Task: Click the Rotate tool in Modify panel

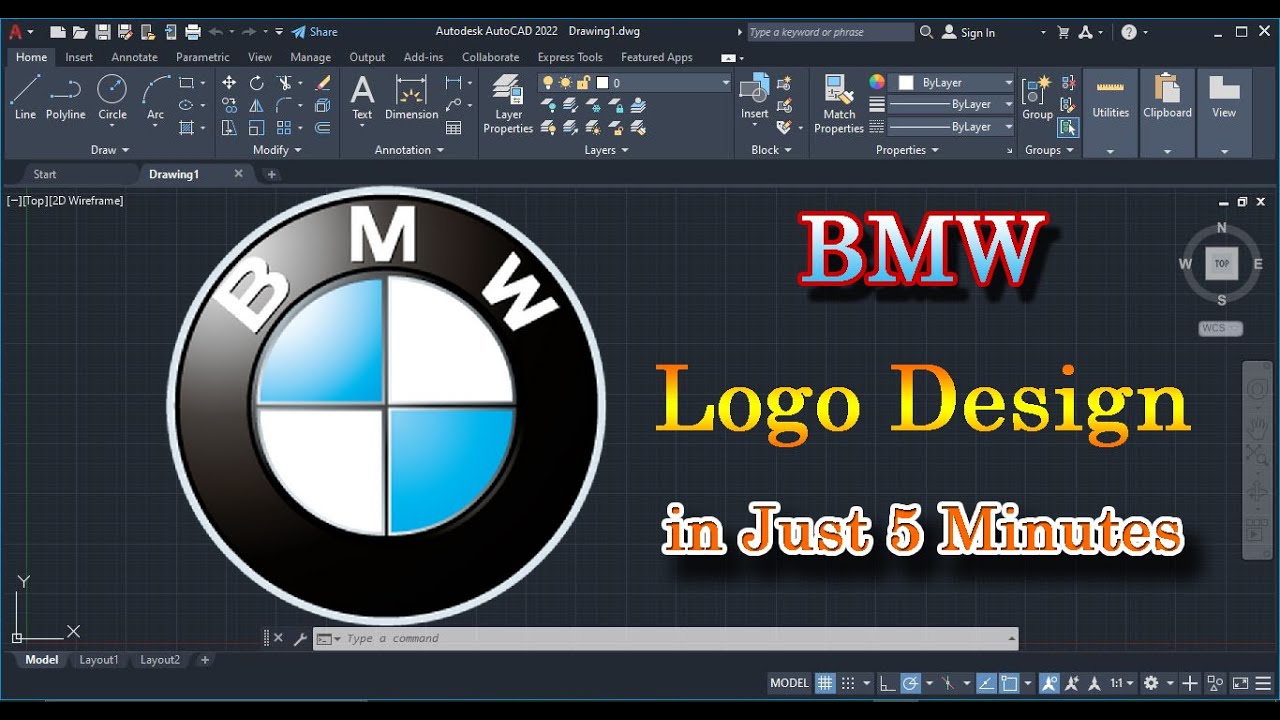Action: [x=257, y=83]
